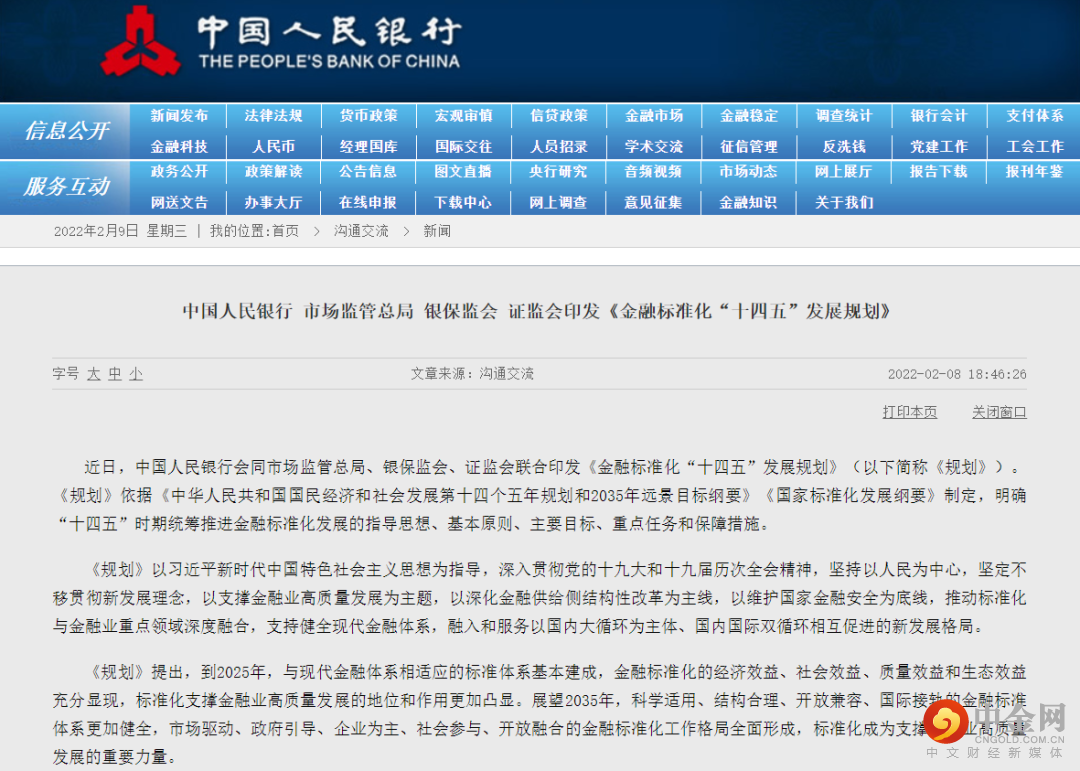Click 新闻 in the breadcrumb
Image resolution: width=1080 pixels, height=771 pixels.
pyautogui.click(x=437, y=232)
